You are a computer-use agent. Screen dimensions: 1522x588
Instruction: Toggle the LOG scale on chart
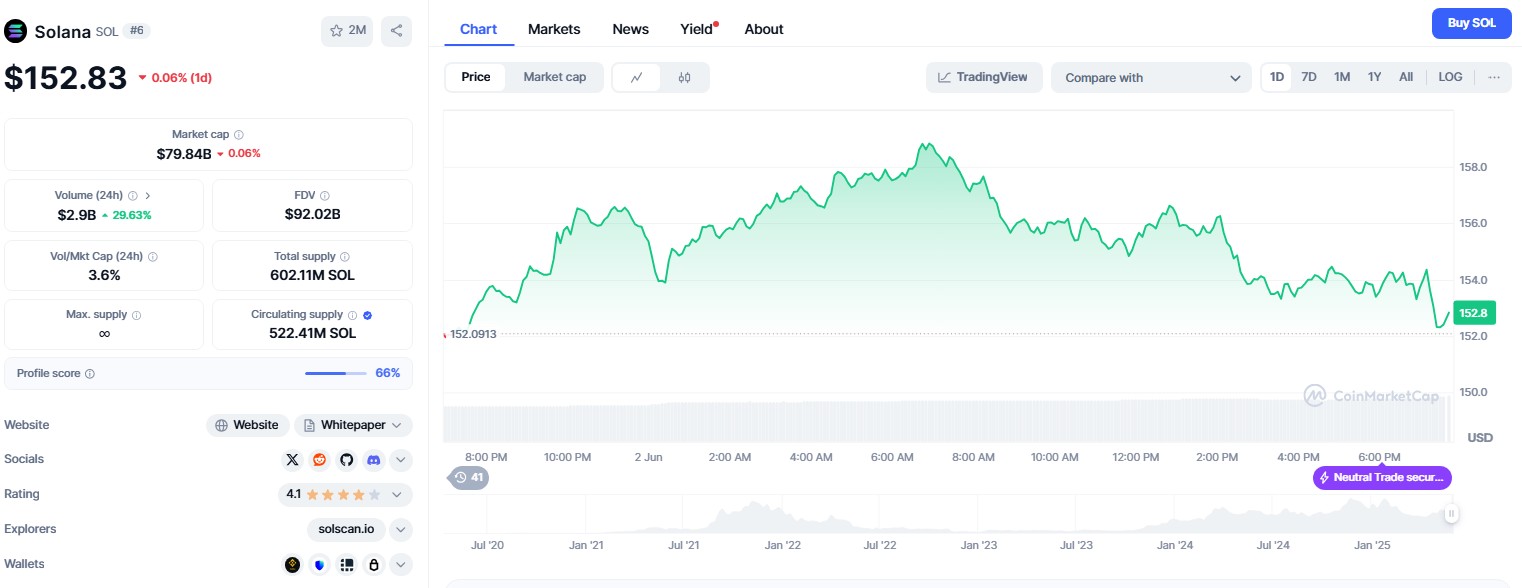coord(1450,77)
